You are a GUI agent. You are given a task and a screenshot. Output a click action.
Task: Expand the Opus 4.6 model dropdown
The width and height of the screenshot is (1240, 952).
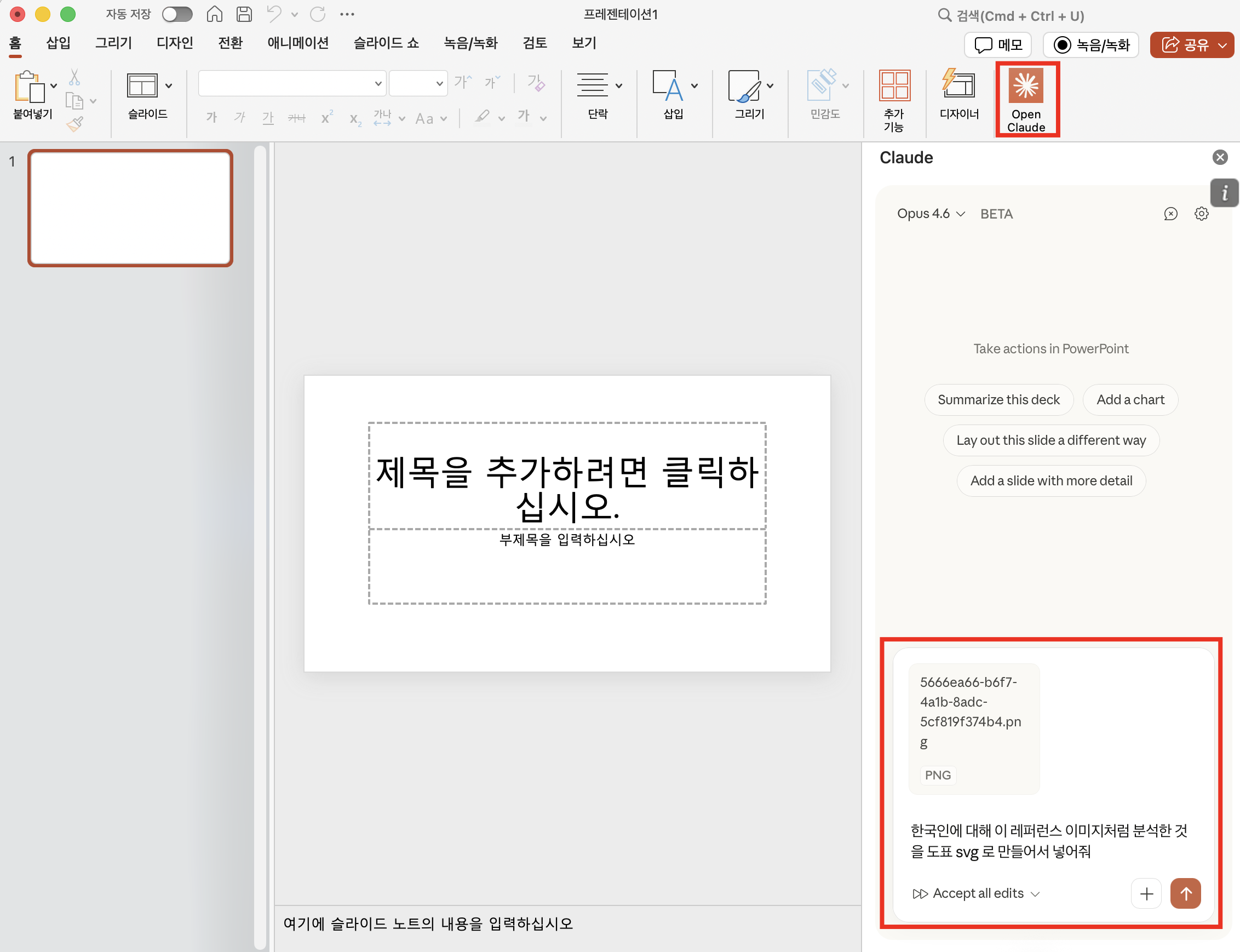pos(929,214)
